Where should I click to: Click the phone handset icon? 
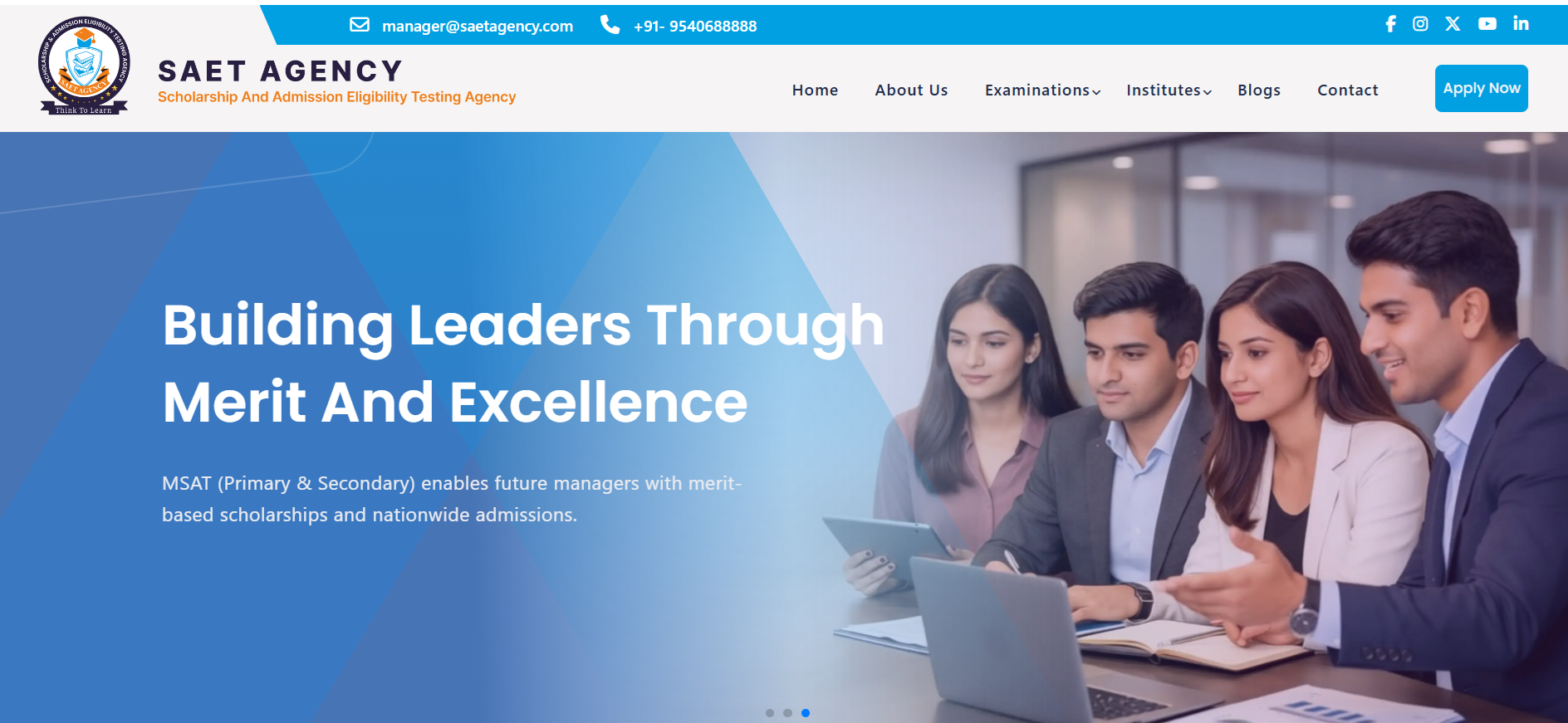610,25
